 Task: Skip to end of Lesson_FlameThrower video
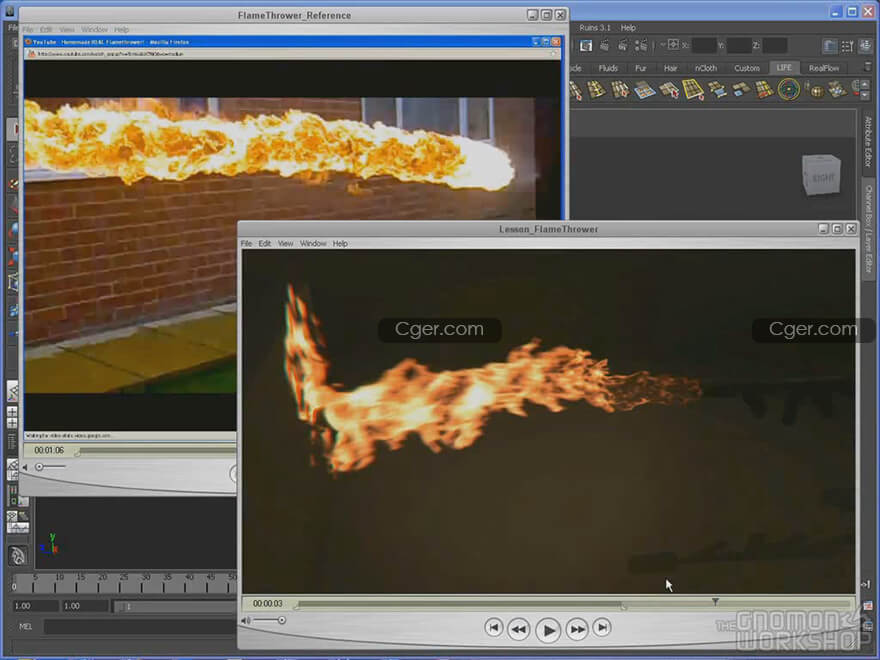coord(602,627)
